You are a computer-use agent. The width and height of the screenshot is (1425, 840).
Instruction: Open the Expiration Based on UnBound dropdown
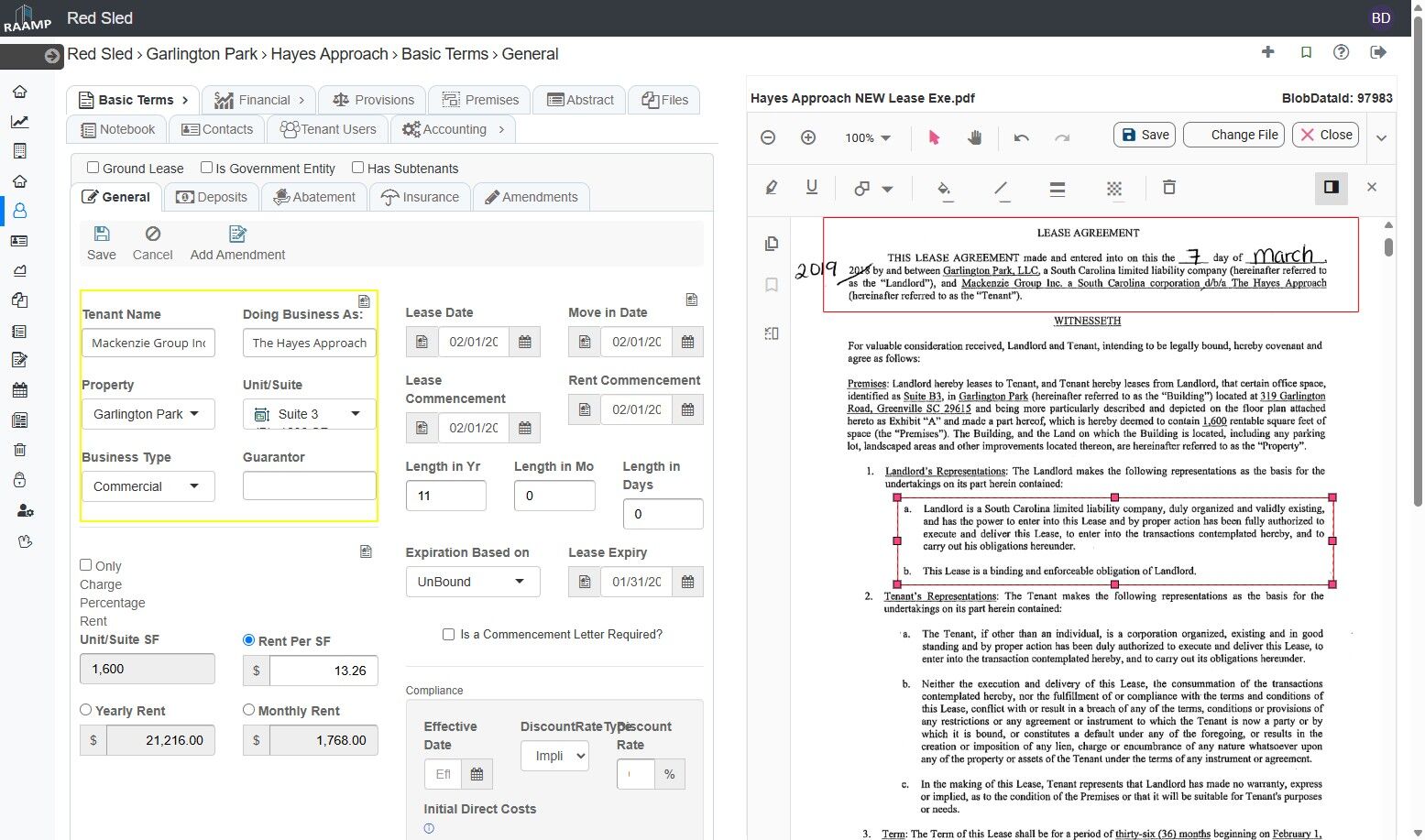click(472, 582)
